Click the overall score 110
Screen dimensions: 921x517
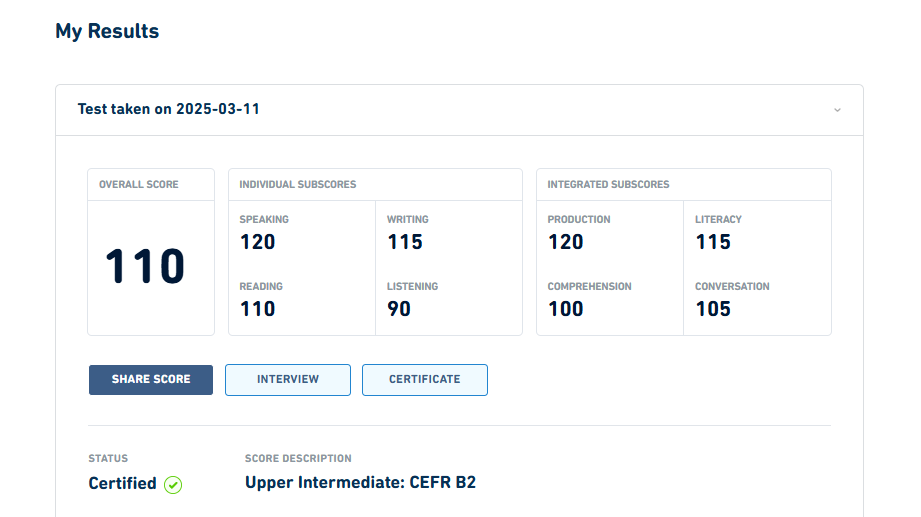pyautogui.click(x=145, y=266)
